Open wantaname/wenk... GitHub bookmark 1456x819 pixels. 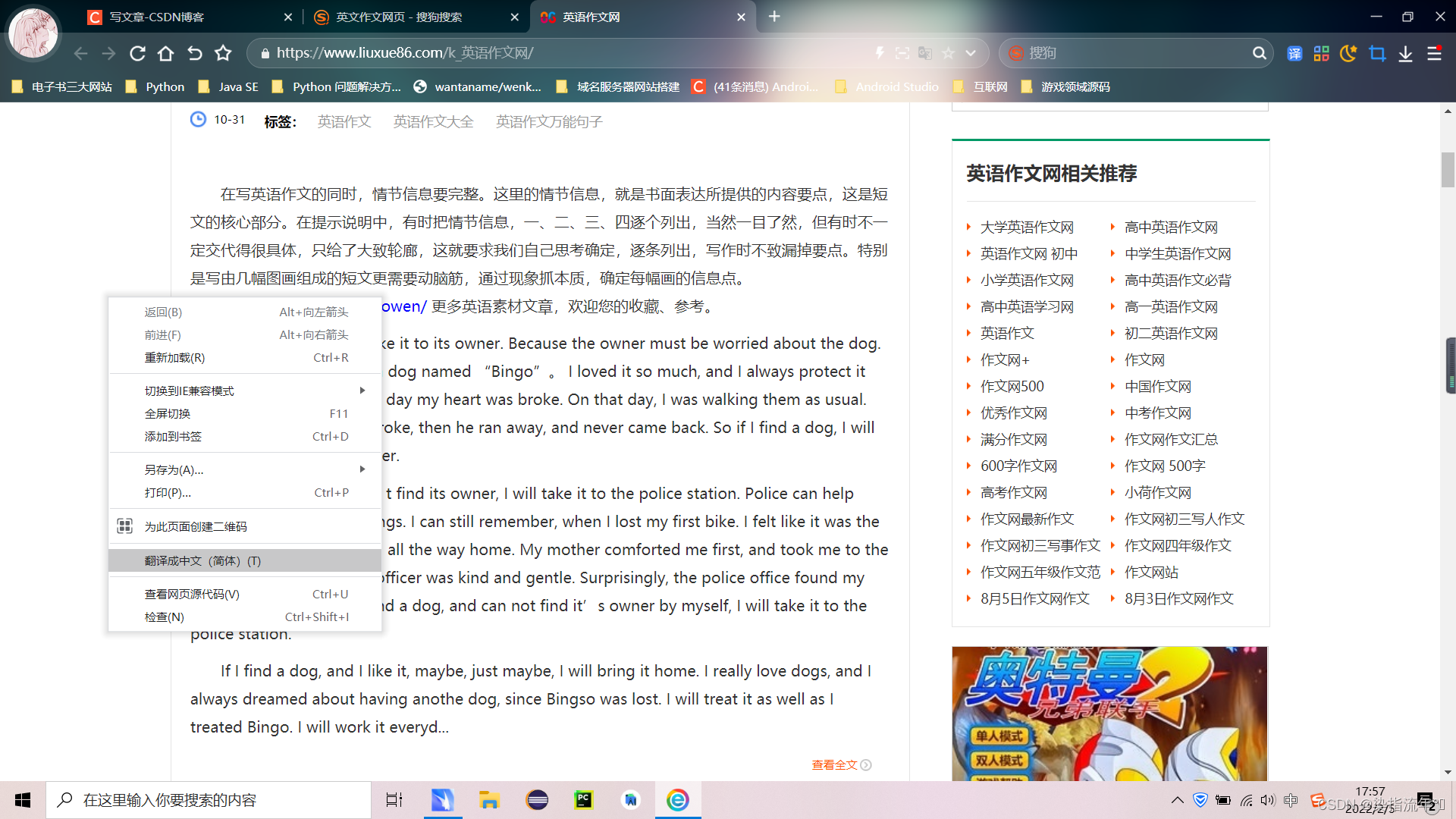point(478,87)
